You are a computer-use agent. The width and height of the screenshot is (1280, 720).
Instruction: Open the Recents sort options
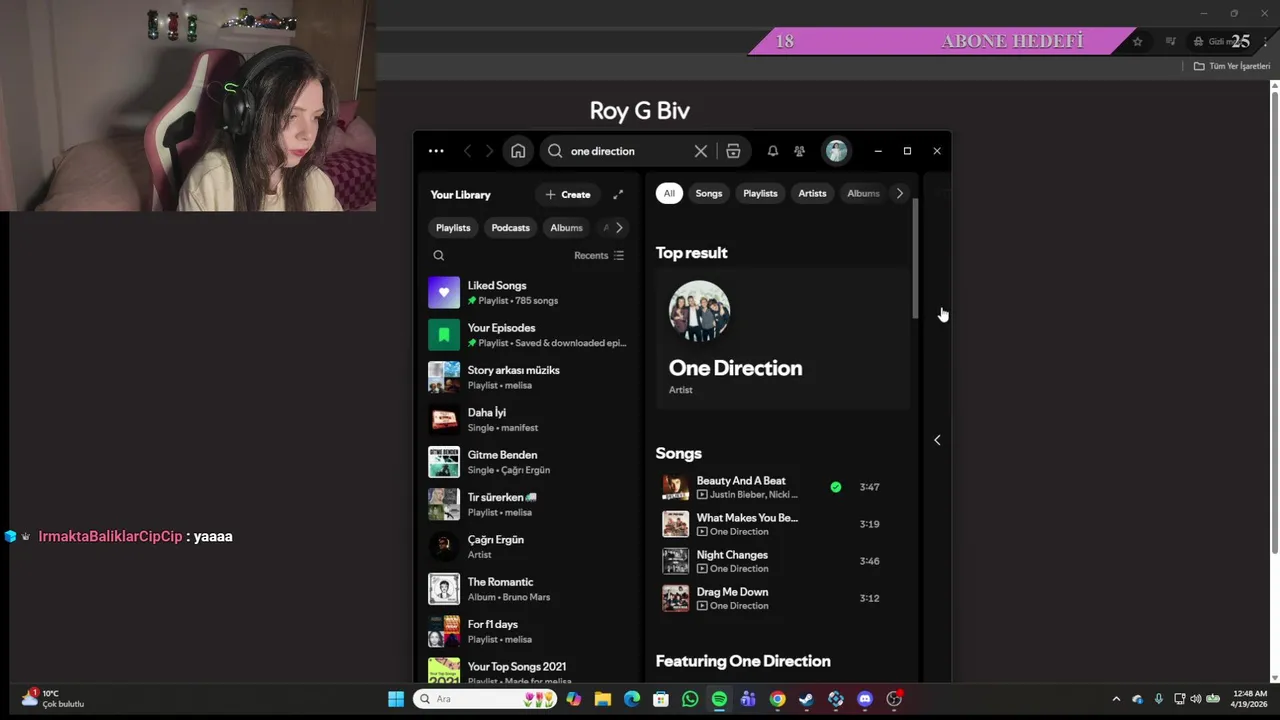[599, 255]
